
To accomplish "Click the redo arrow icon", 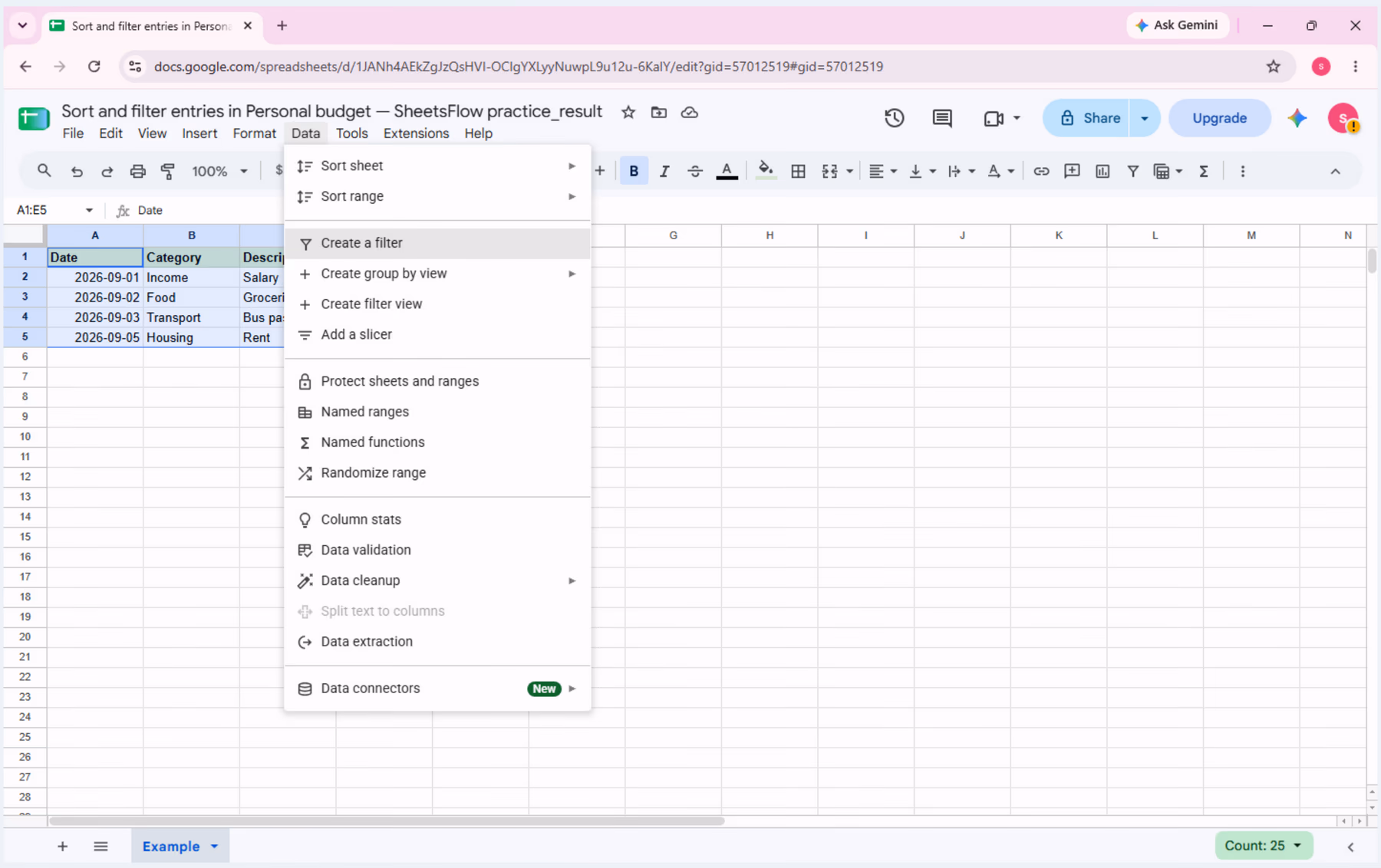I will point(107,171).
